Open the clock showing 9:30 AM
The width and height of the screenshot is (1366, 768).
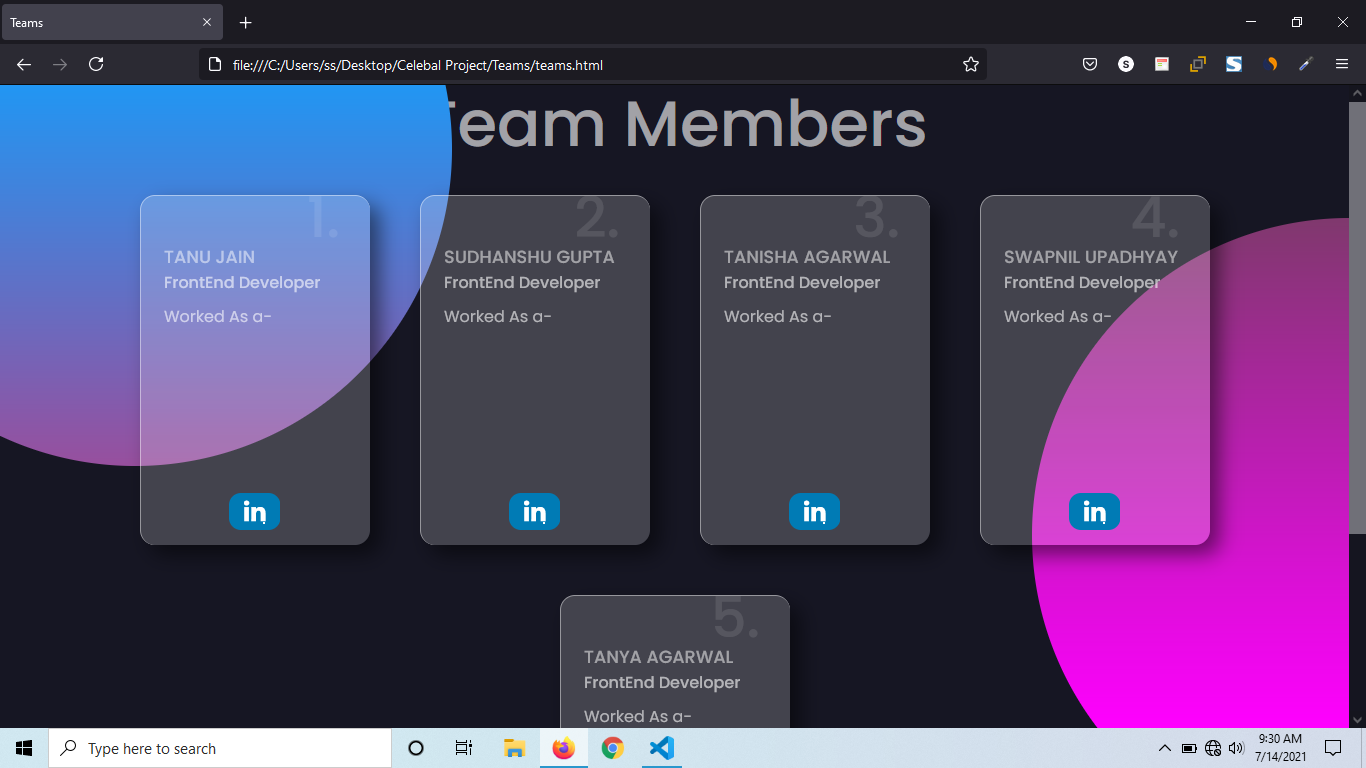1280,748
